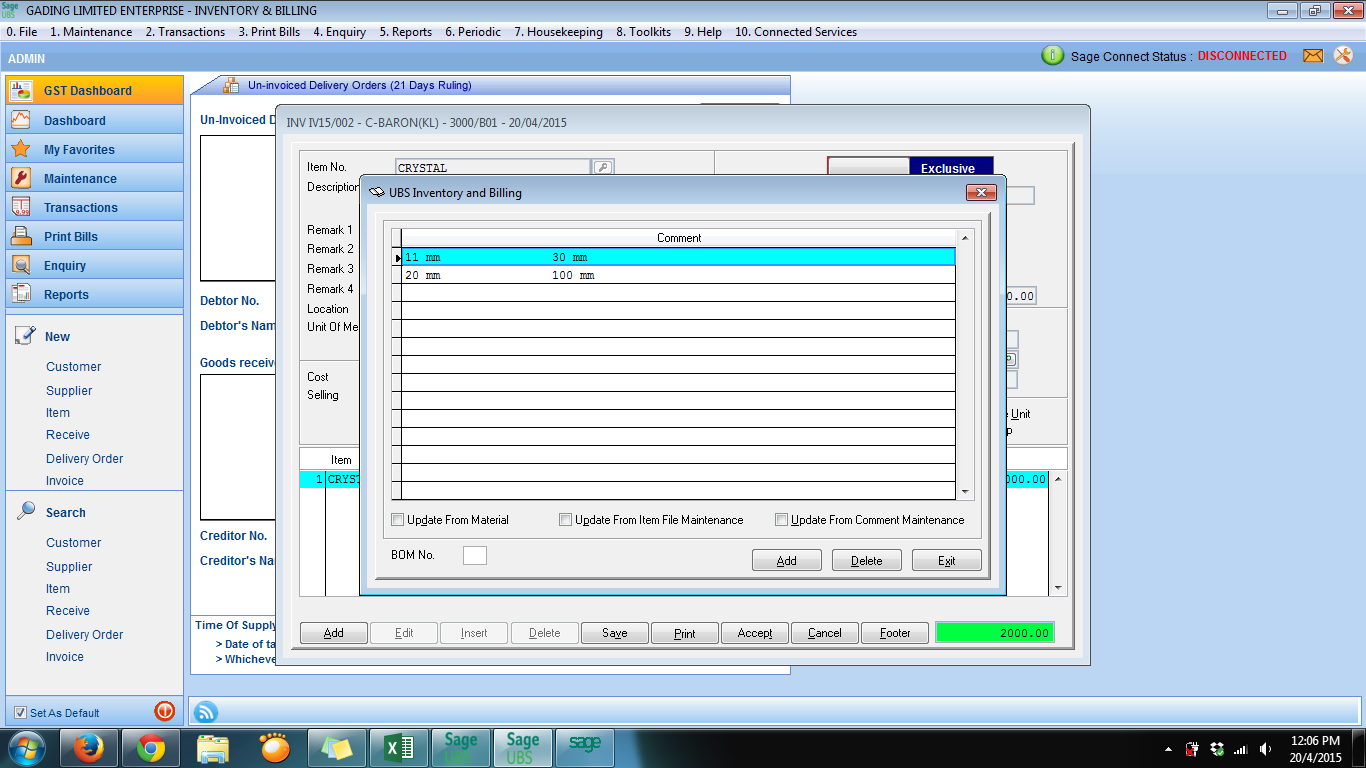Open the mail envelope icon
Viewport: 1366px width, 768px height.
(x=1313, y=56)
